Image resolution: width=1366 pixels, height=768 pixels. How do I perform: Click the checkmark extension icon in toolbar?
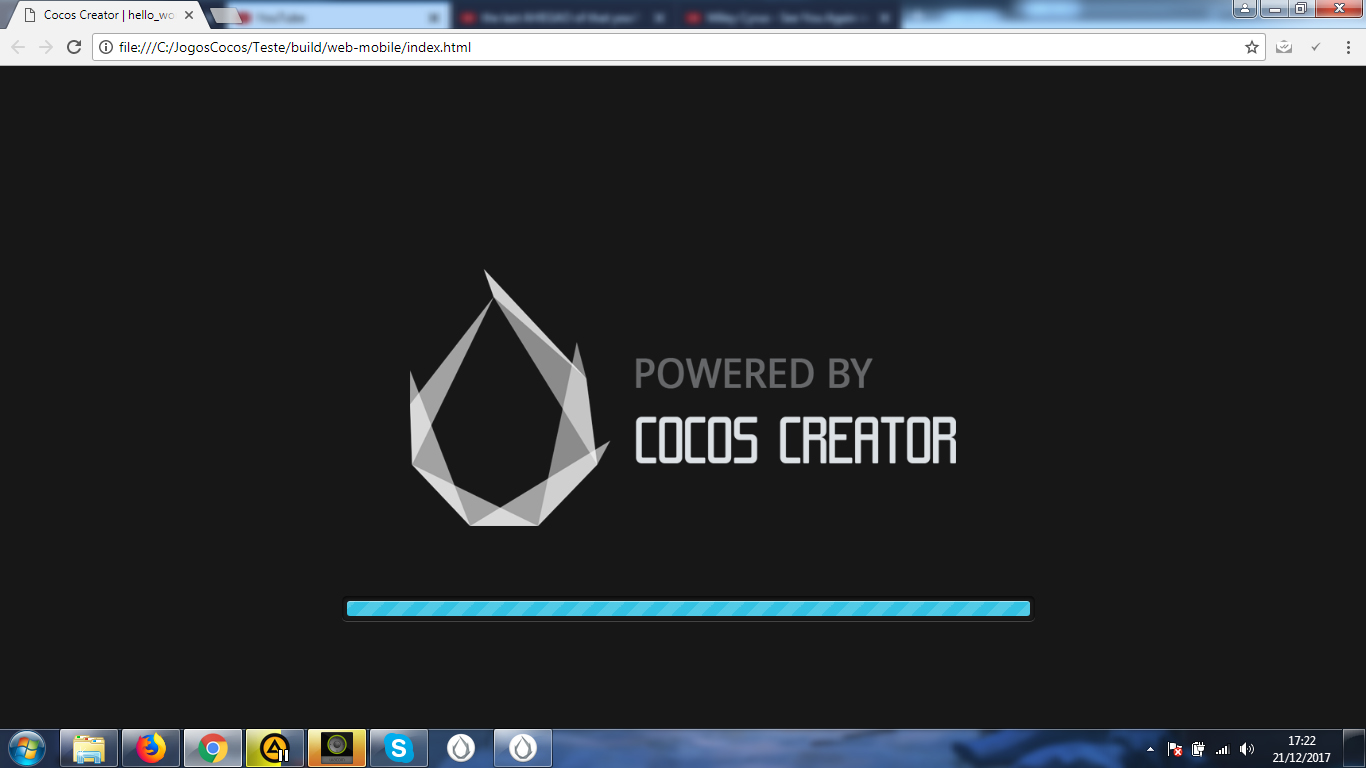click(x=1316, y=47)
